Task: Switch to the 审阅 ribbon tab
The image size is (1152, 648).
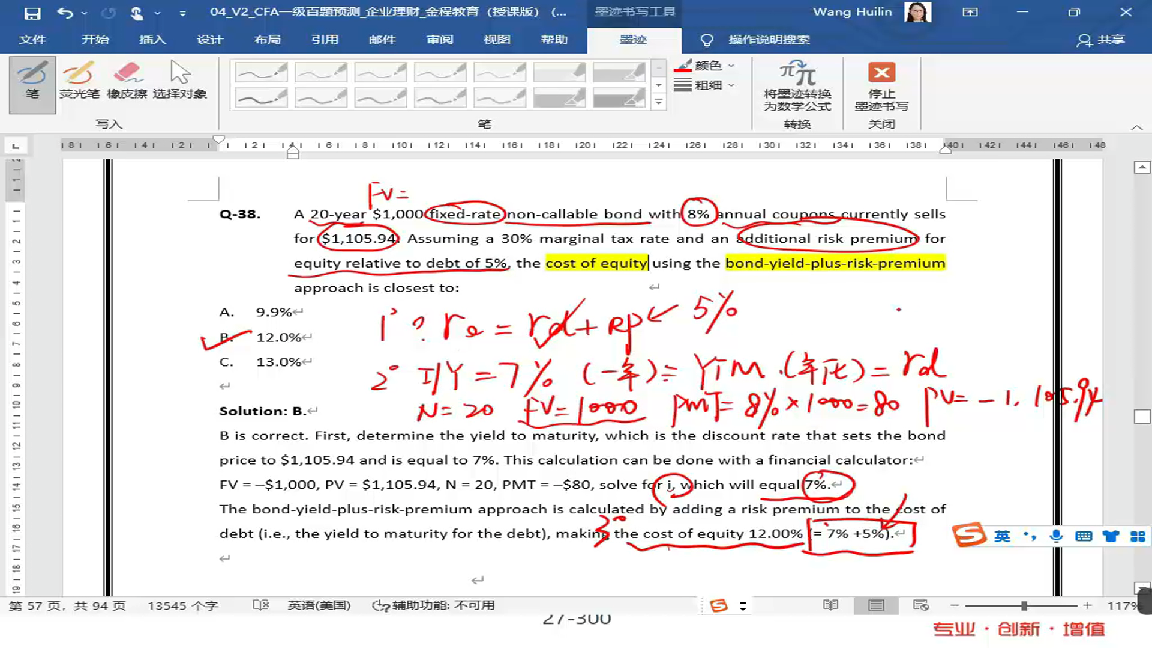Action: [440, 40]
